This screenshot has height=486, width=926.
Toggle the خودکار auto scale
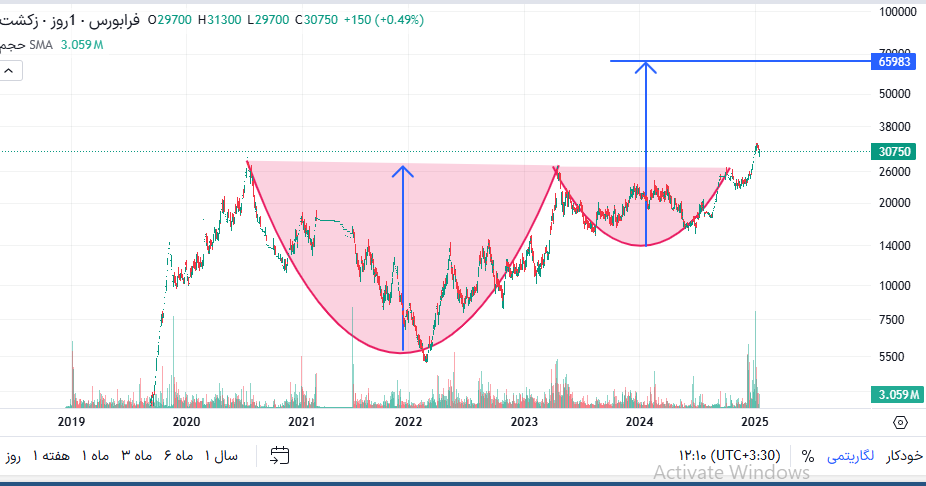click(x=904, y=456)
